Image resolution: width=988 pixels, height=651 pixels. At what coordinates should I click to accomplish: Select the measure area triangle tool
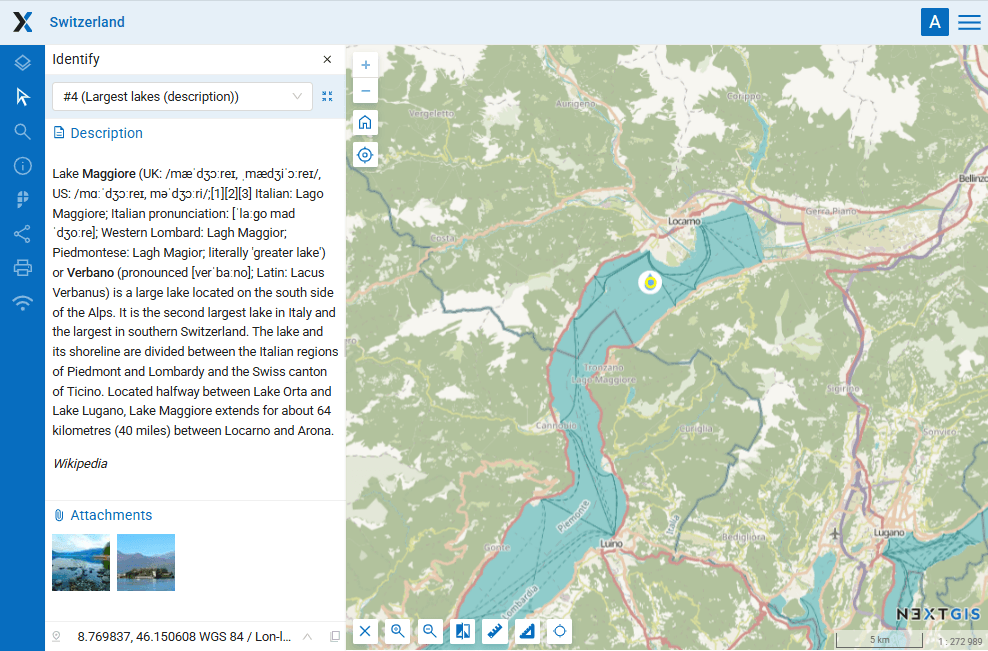pos(527,631)
